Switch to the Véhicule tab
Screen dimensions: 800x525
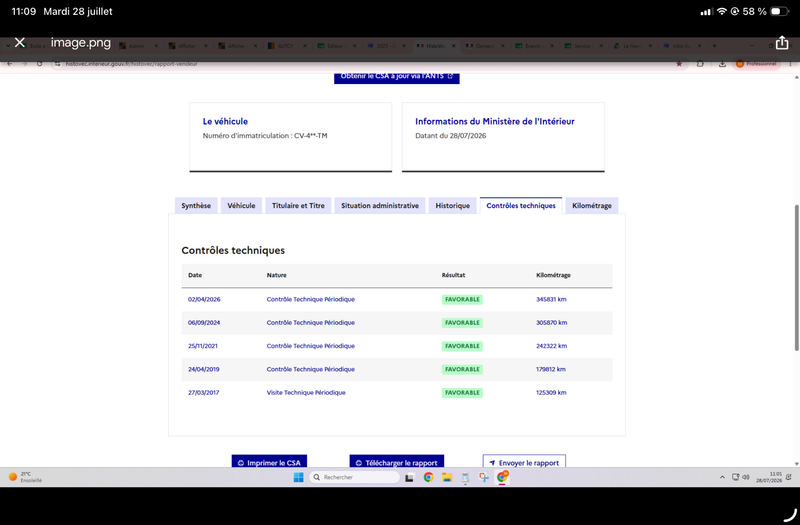tap(241, 206)
